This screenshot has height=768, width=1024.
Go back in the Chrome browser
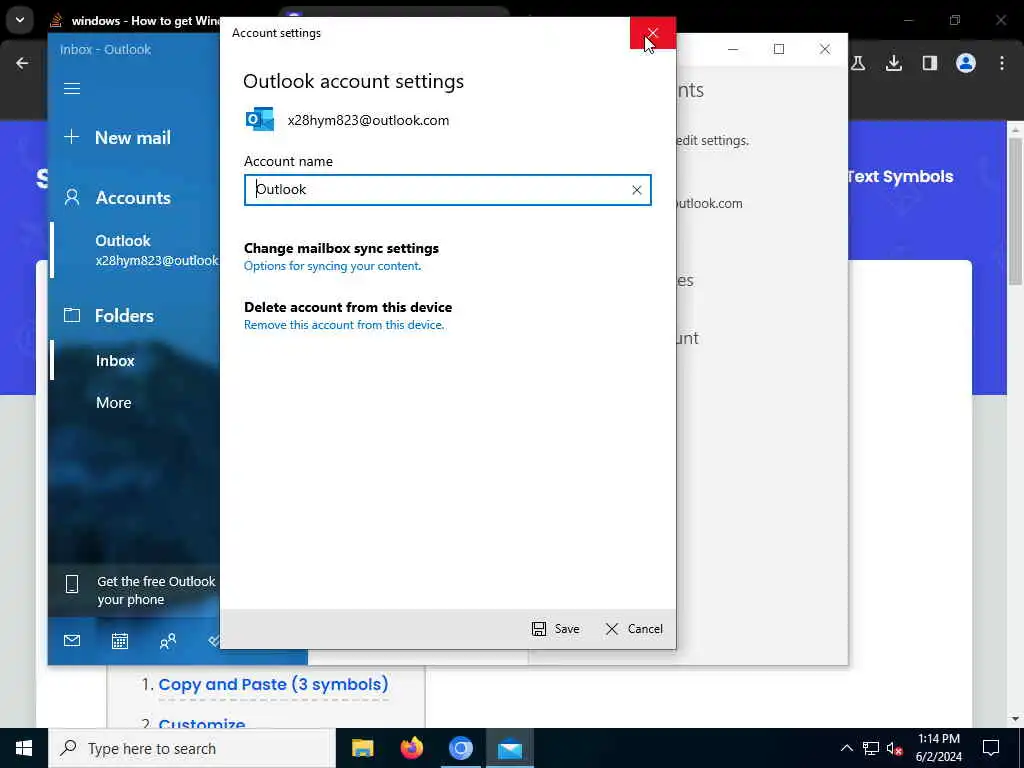point(22,63)
